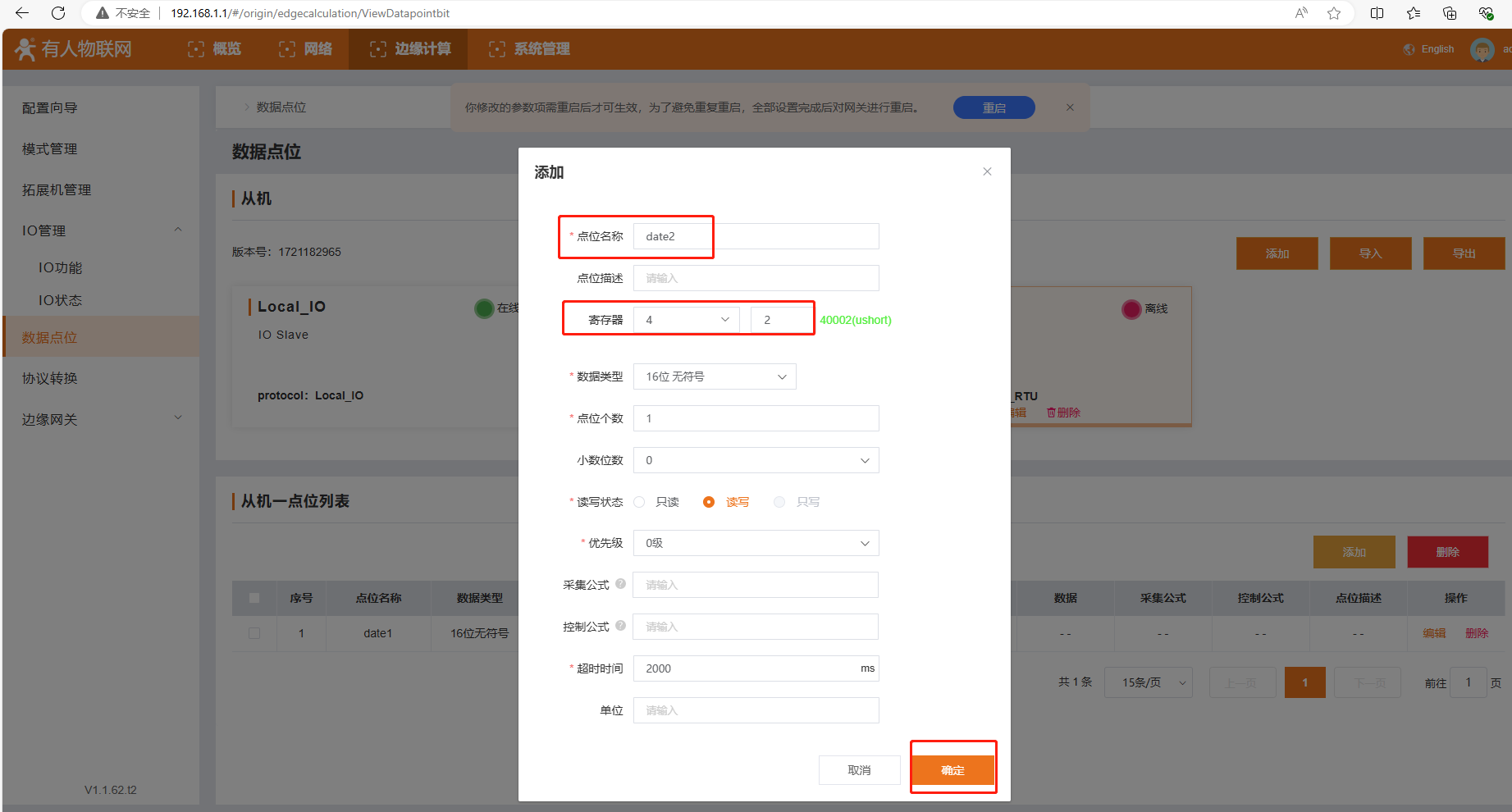Image resolution: width=1512 pixels, height=812 pixels.
Task: Click help icon next to 采集公式
Action: 620,584
